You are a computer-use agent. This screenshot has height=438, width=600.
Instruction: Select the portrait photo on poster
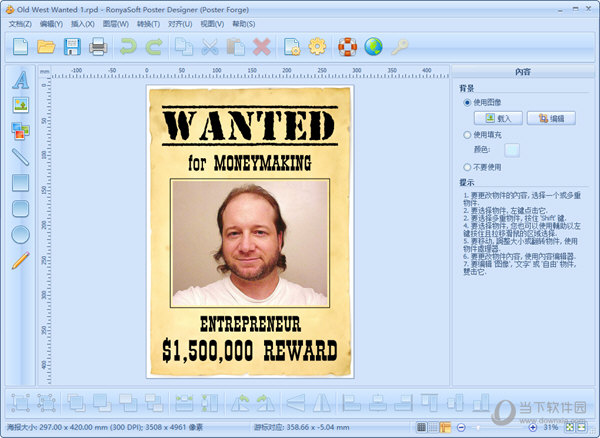pos(250,243)
